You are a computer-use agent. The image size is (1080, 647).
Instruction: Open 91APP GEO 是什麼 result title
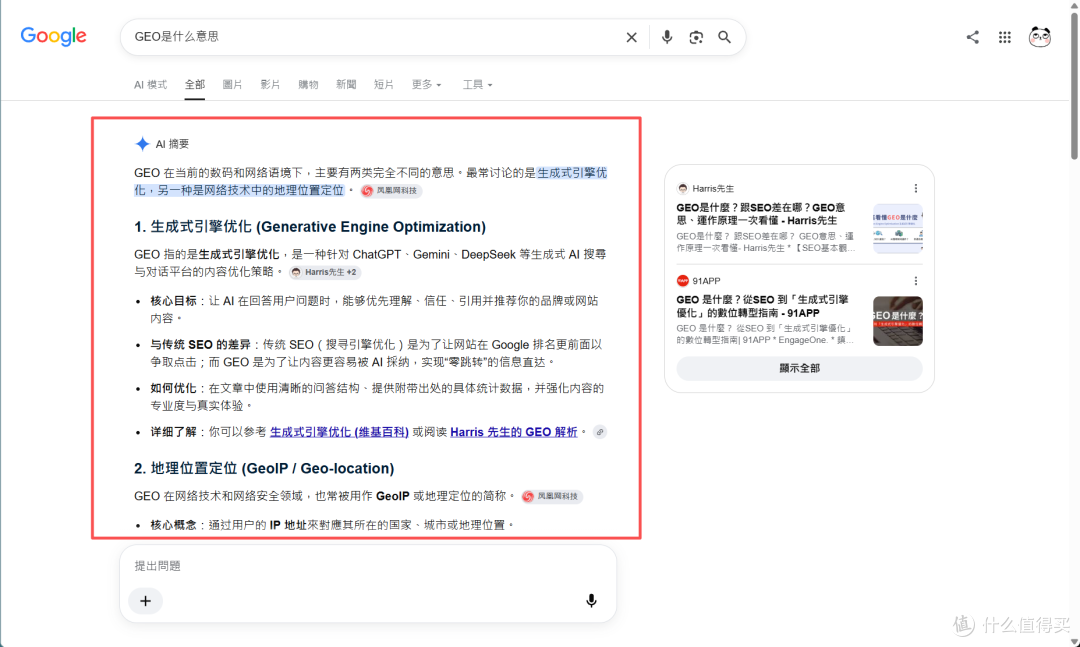click(762, 306)
